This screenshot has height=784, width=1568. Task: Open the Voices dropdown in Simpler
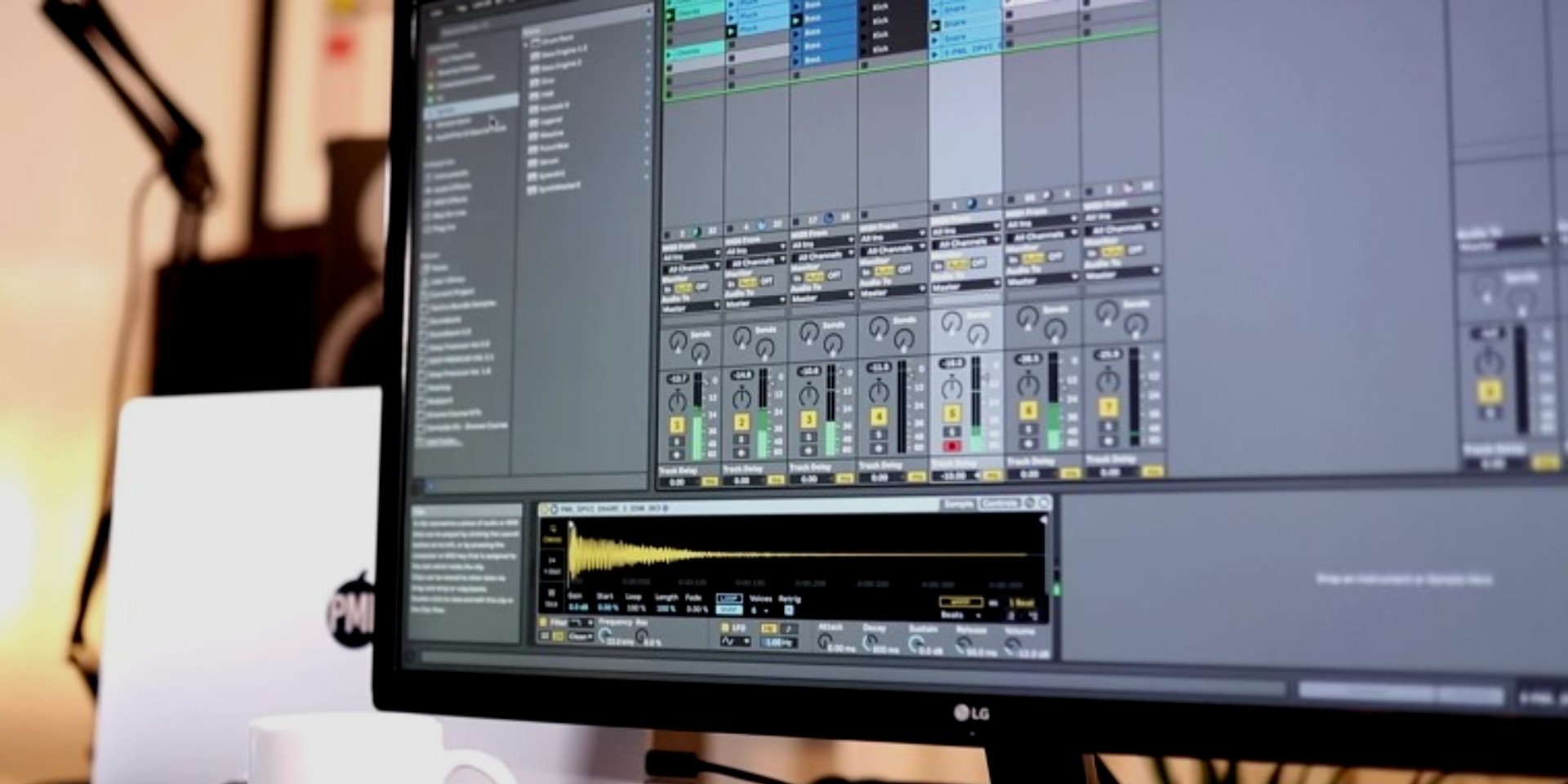(759, 611)
